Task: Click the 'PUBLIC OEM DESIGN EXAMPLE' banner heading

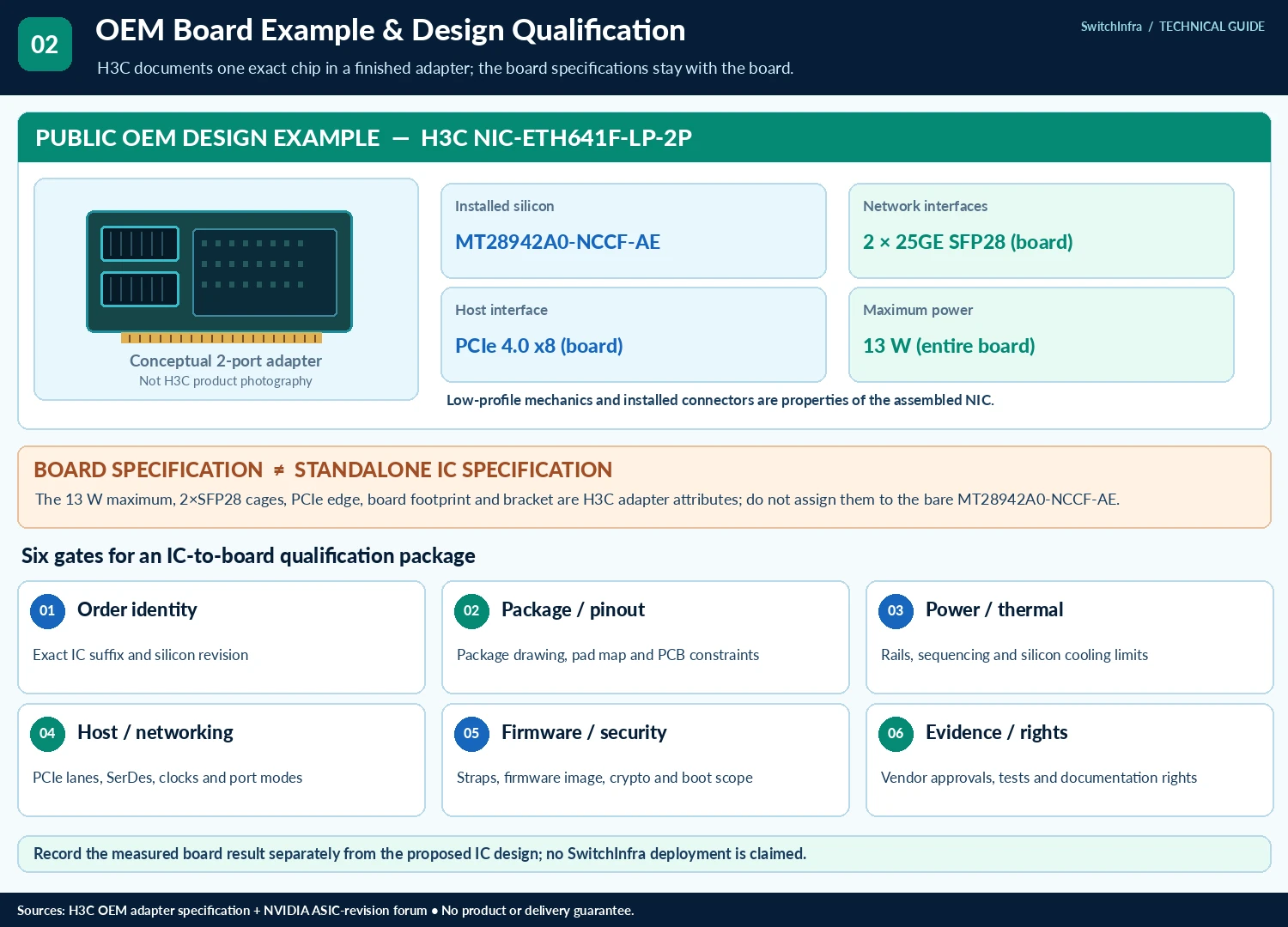Action: (208, 138)
